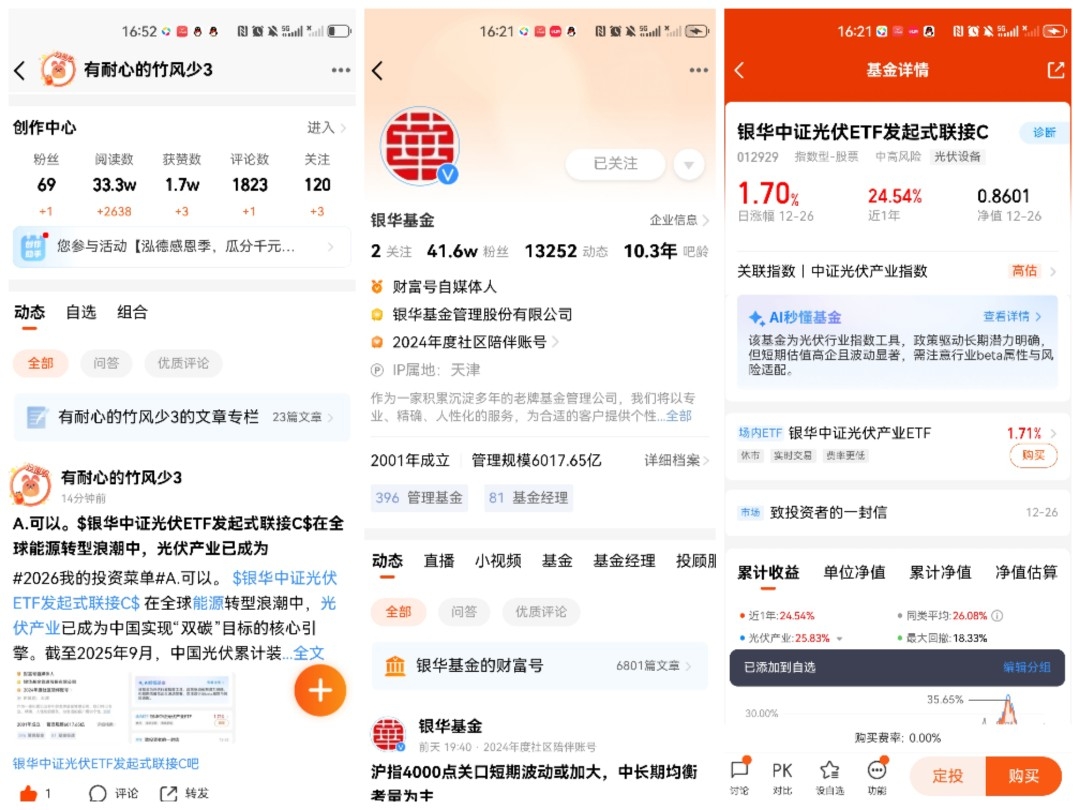Expand the 光伏产业 25.83% comparison dropdown

pos(840,638)
